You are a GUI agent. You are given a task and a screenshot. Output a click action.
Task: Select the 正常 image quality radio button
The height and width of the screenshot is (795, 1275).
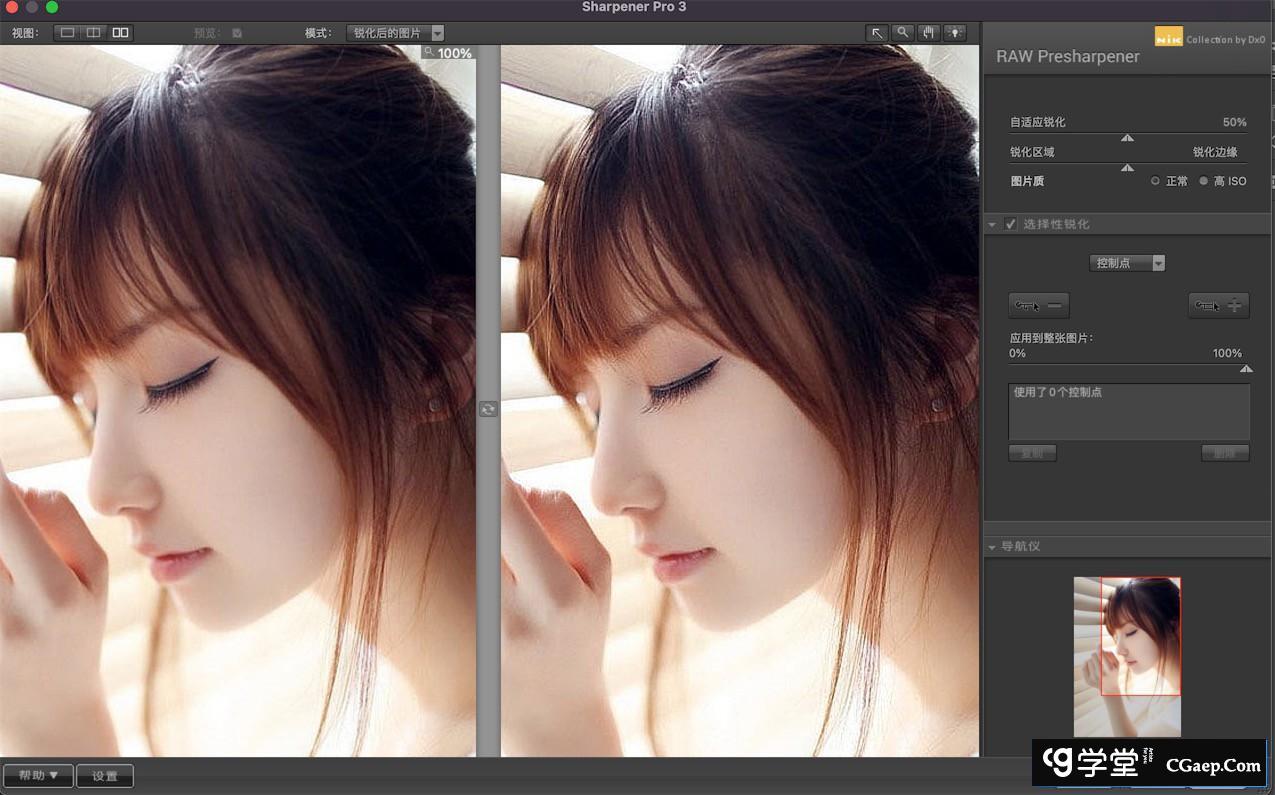1155,181
